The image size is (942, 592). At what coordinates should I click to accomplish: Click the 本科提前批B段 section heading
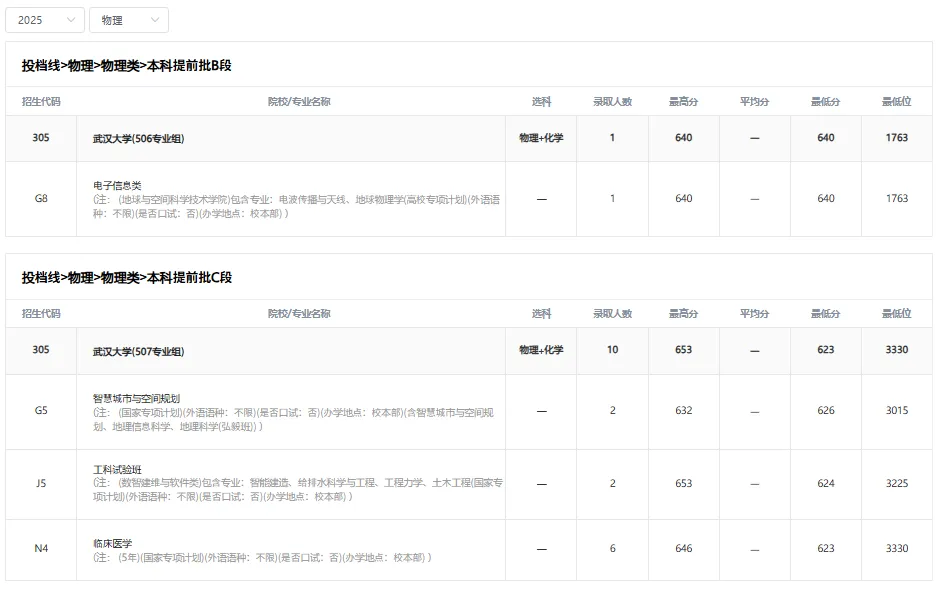point(127,66)
